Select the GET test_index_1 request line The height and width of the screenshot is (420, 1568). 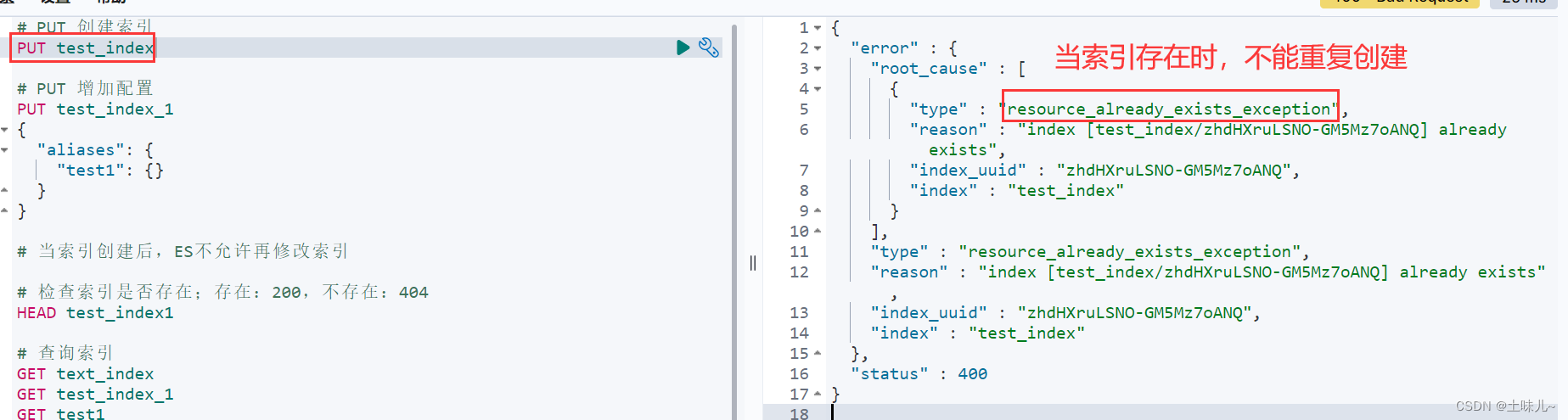click(x=95, y=395)
